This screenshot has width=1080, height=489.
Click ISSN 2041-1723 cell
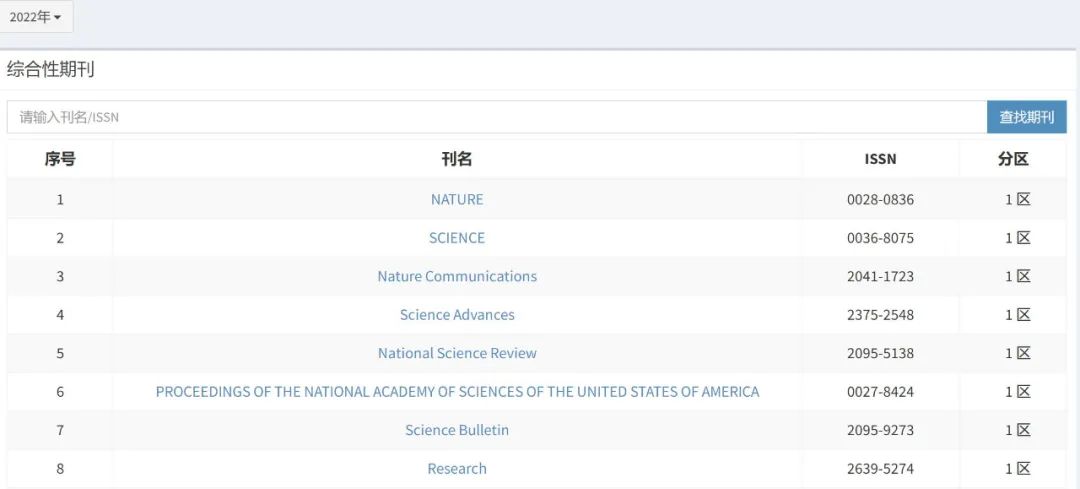pos(880,276)
